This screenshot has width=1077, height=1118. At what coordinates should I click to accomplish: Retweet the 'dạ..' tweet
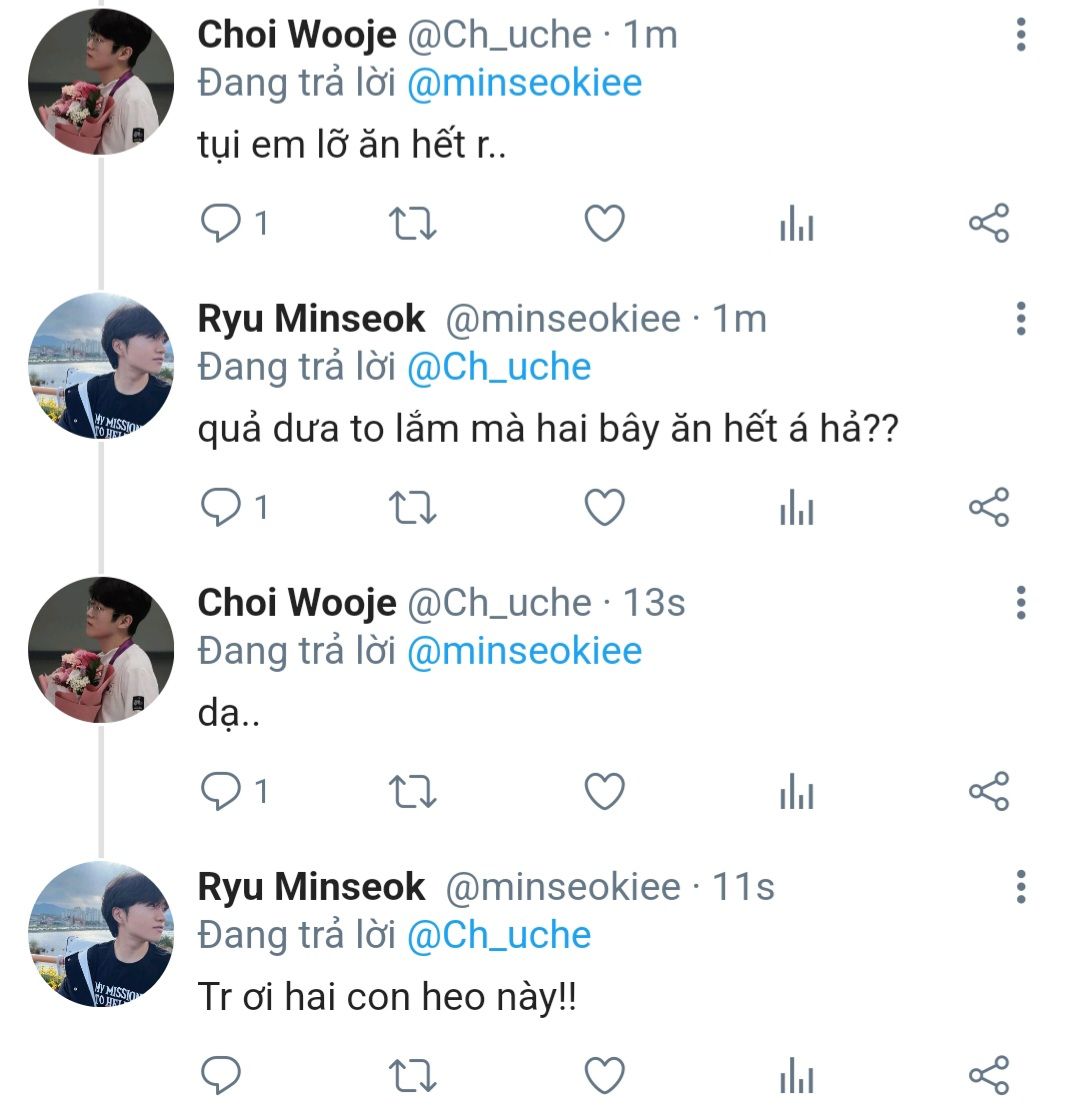click(x=412, y=791)
